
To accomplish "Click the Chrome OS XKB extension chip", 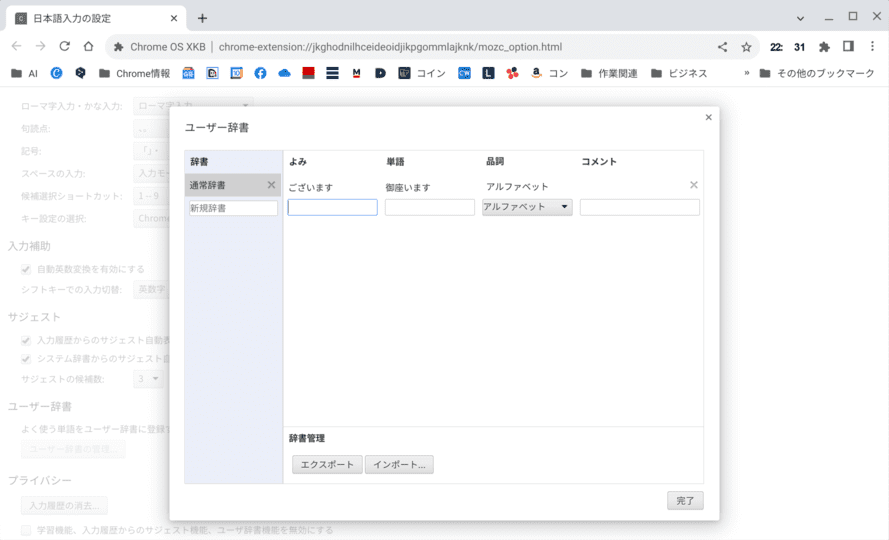I will coord(159,47).
